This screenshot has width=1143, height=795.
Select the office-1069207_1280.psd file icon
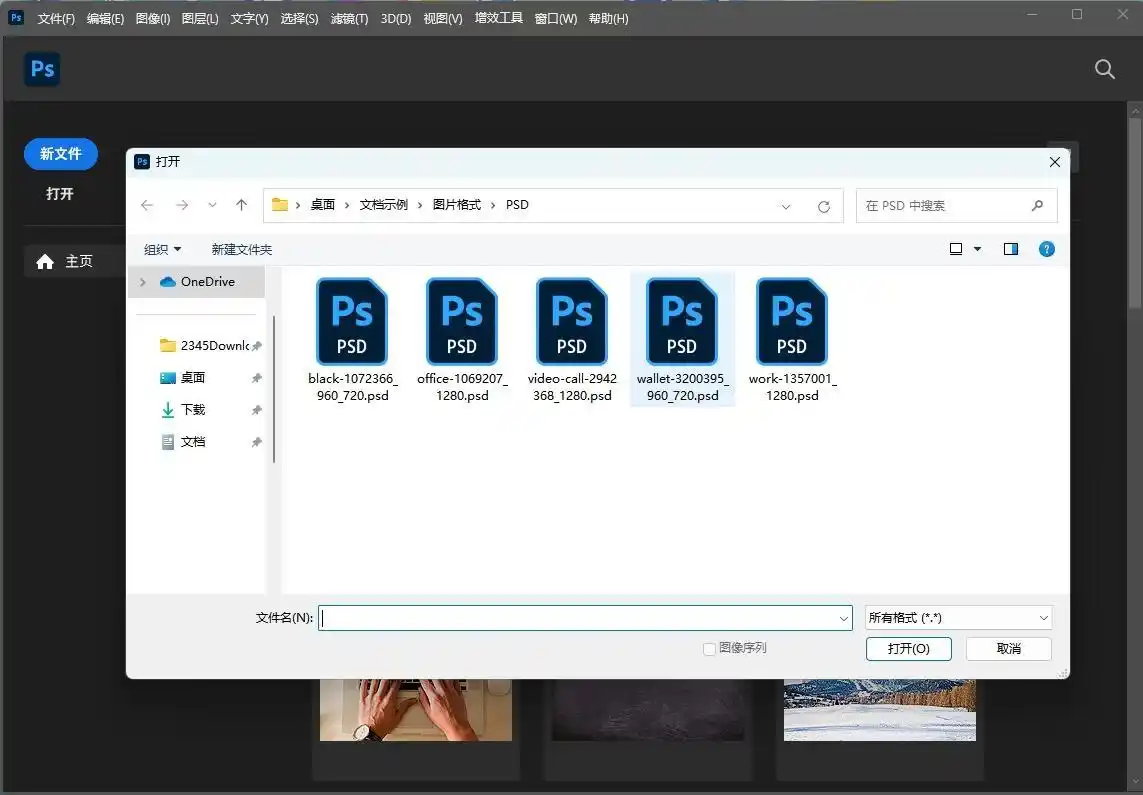coord(462,322)
